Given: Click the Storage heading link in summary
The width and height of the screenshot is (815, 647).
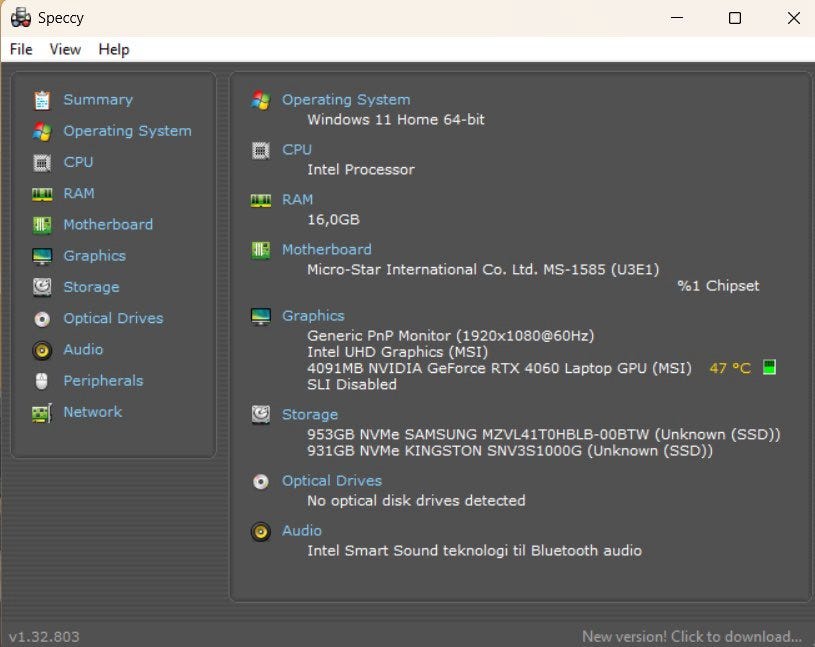Looking at the screenshot, I should [x=310, y=414].
